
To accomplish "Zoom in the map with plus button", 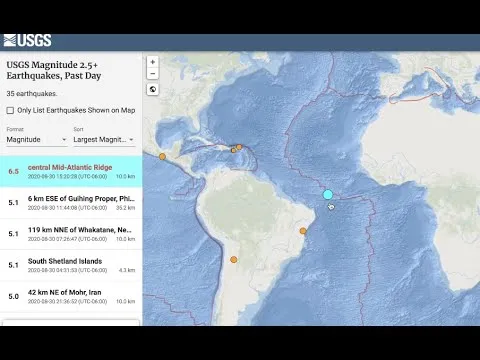I will [x=153, y=62].
